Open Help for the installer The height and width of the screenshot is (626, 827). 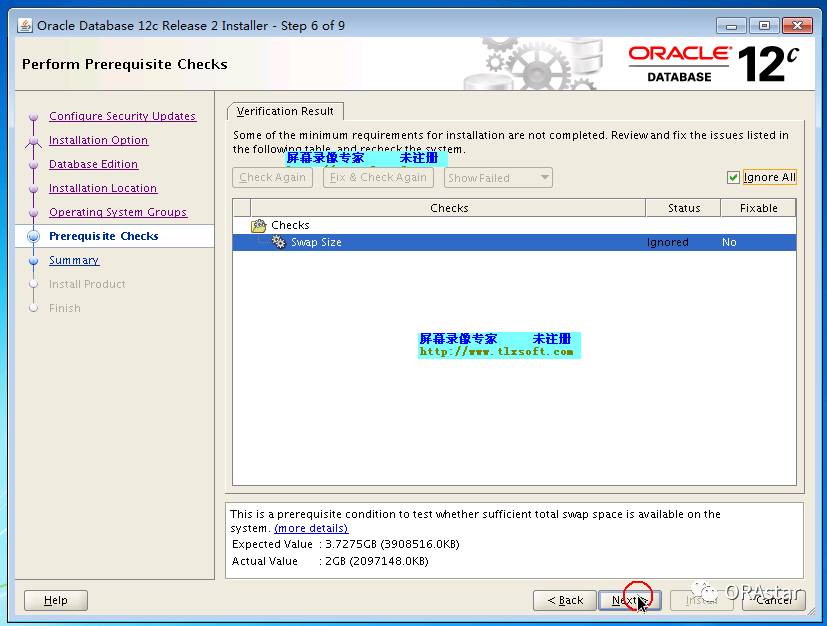[x=55, y=600]
